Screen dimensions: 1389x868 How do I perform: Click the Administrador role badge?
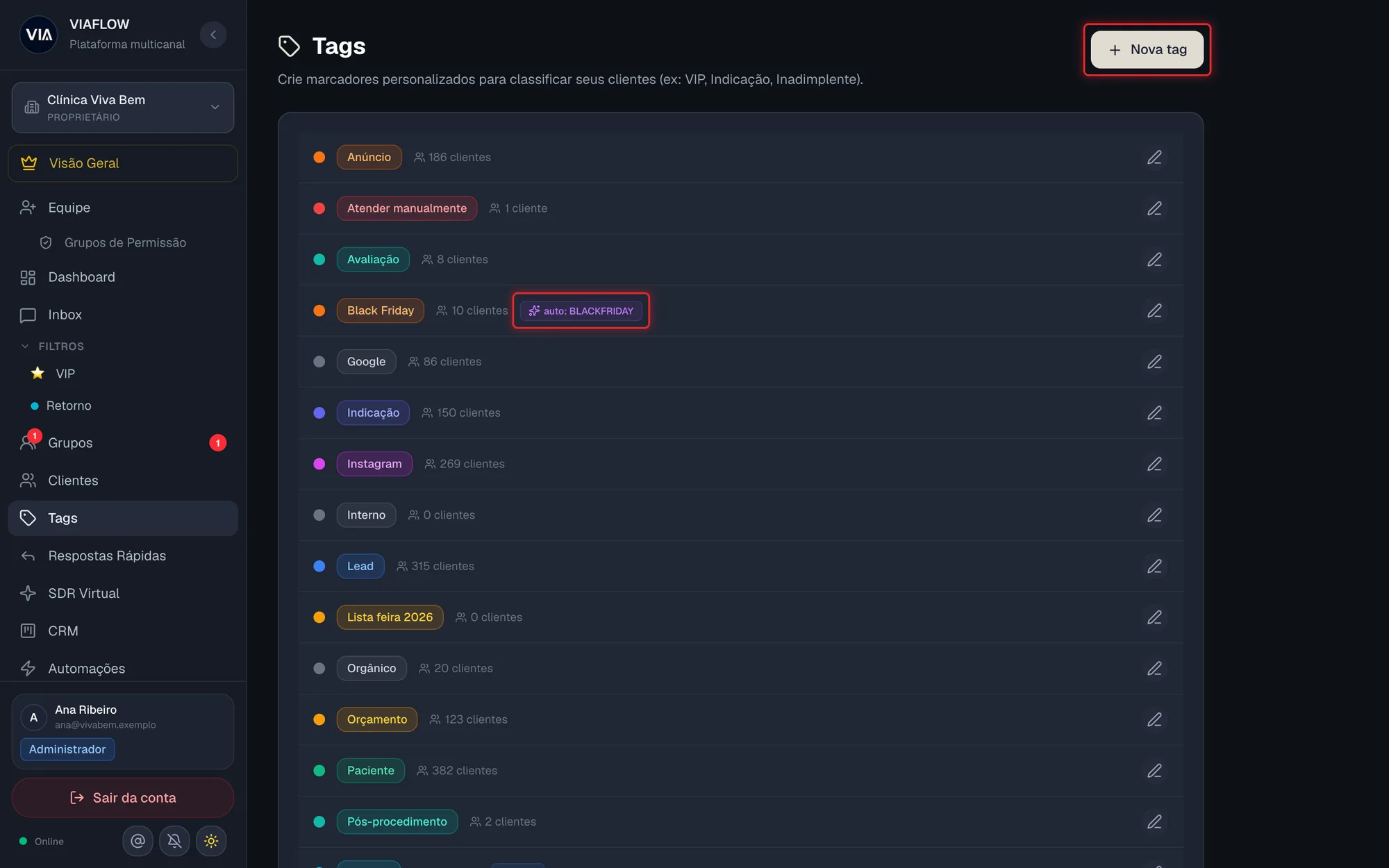67,749
